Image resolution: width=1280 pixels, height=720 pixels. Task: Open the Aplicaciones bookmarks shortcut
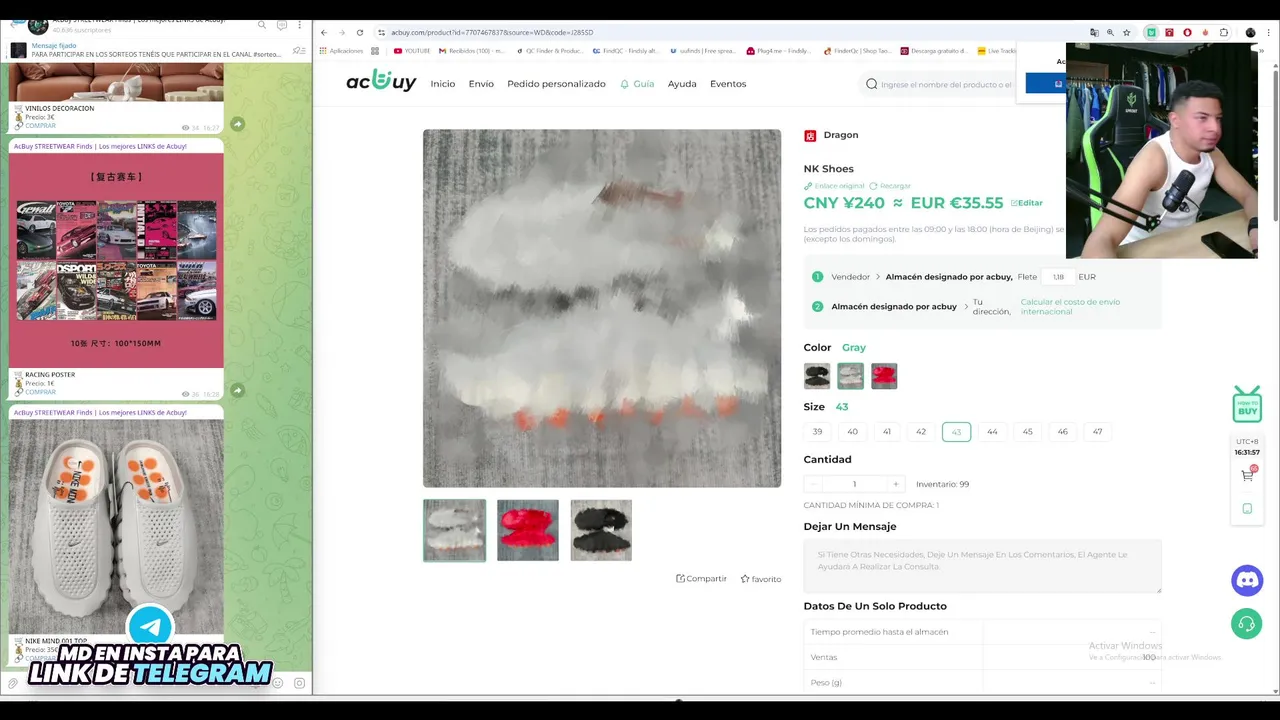pos(341,51)
